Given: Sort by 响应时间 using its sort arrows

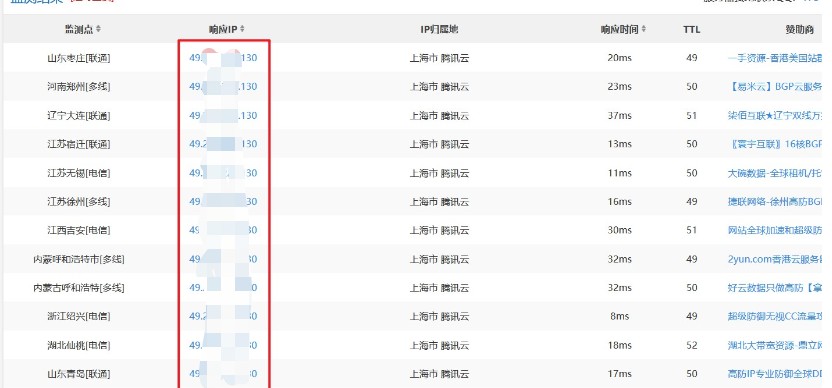Looking at the screenshot, I should [x=644, y=29].
